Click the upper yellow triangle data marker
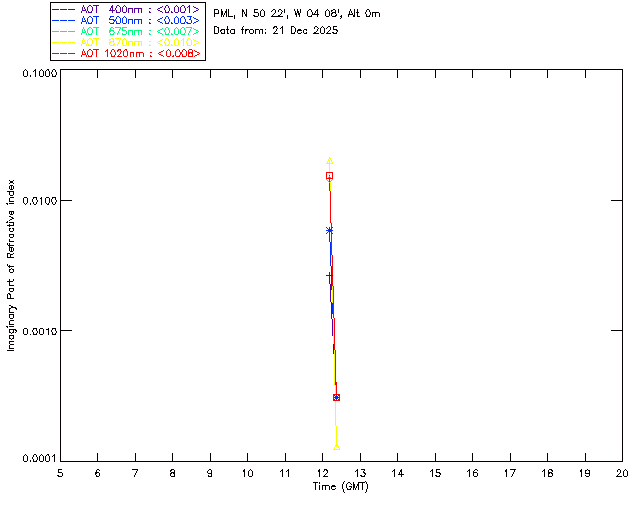 [x=329, y=161]
